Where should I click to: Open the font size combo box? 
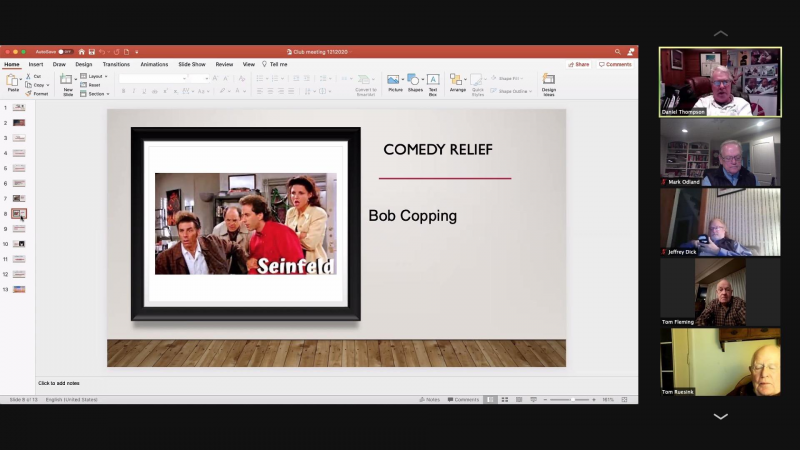point(198,79)
